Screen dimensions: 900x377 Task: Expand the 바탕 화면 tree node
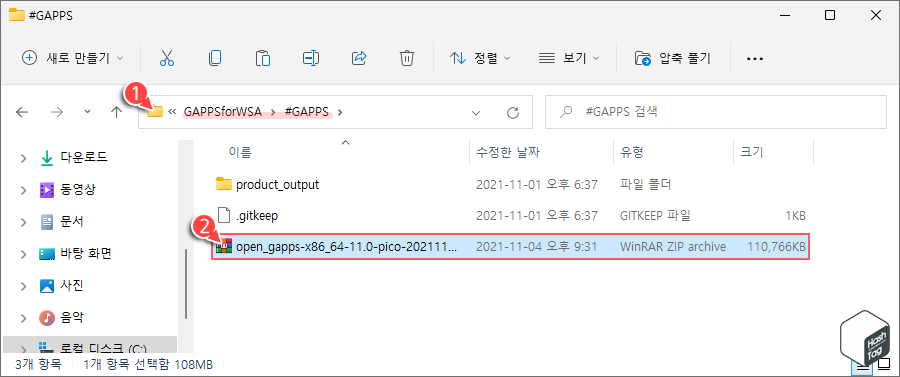(24, 254)
